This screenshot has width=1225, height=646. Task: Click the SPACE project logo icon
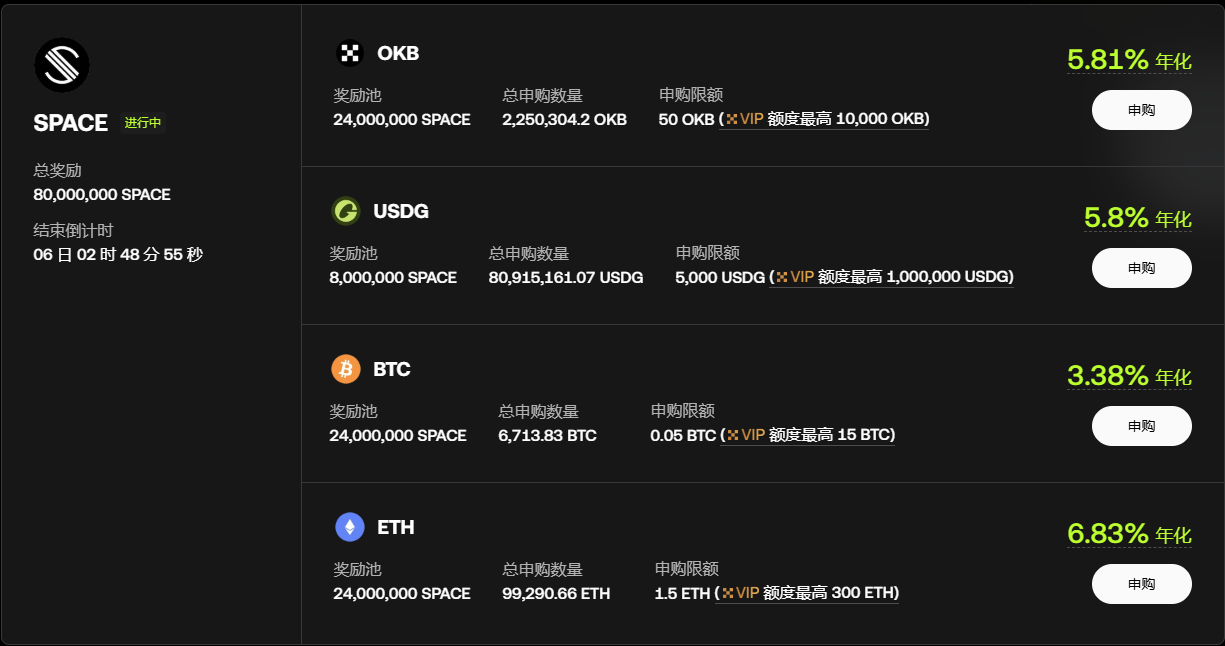[x=63, y=64]
